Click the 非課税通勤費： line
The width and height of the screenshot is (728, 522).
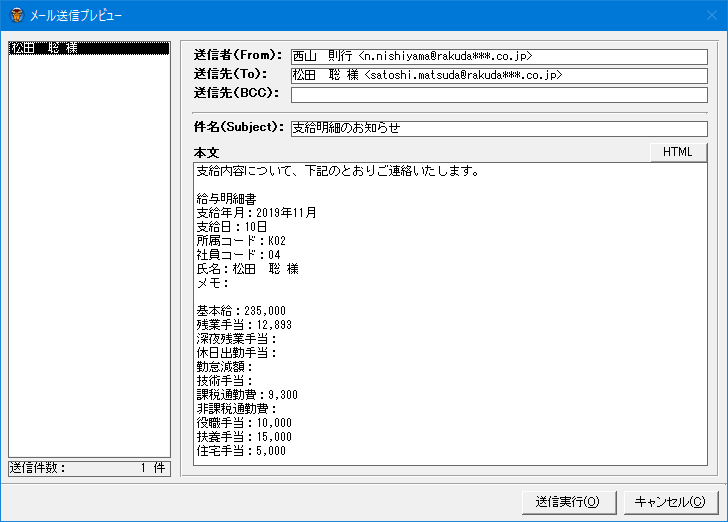(236, 409)
